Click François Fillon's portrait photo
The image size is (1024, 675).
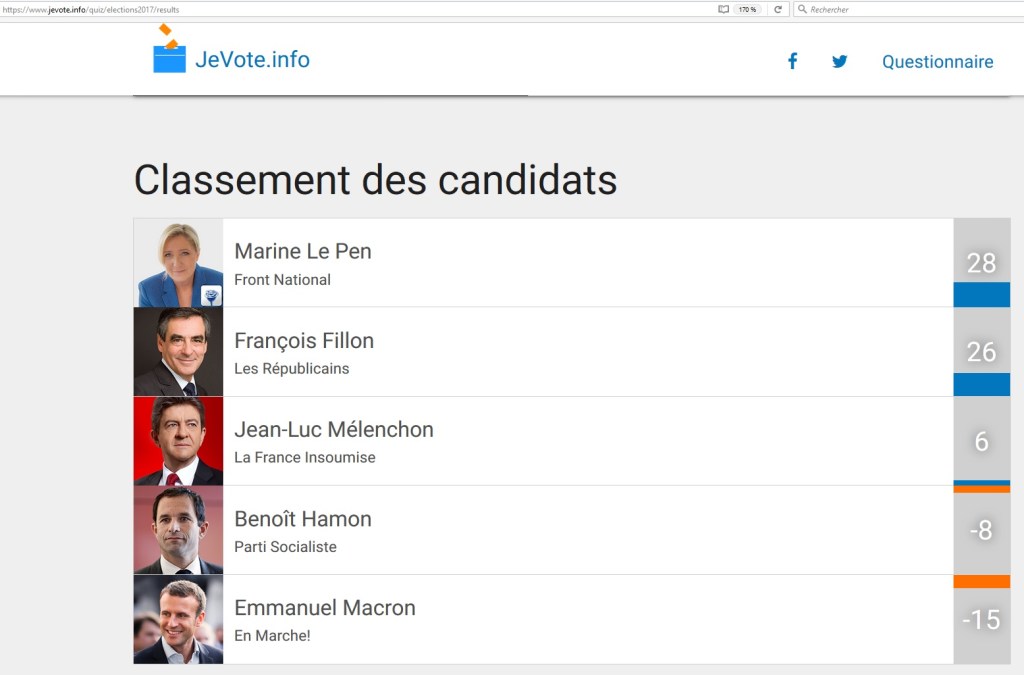[177, 351]
